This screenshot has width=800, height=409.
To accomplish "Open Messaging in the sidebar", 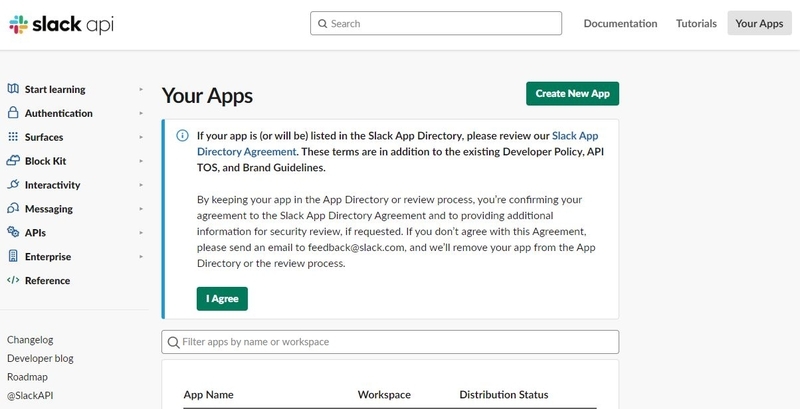I will pos(48,209).
